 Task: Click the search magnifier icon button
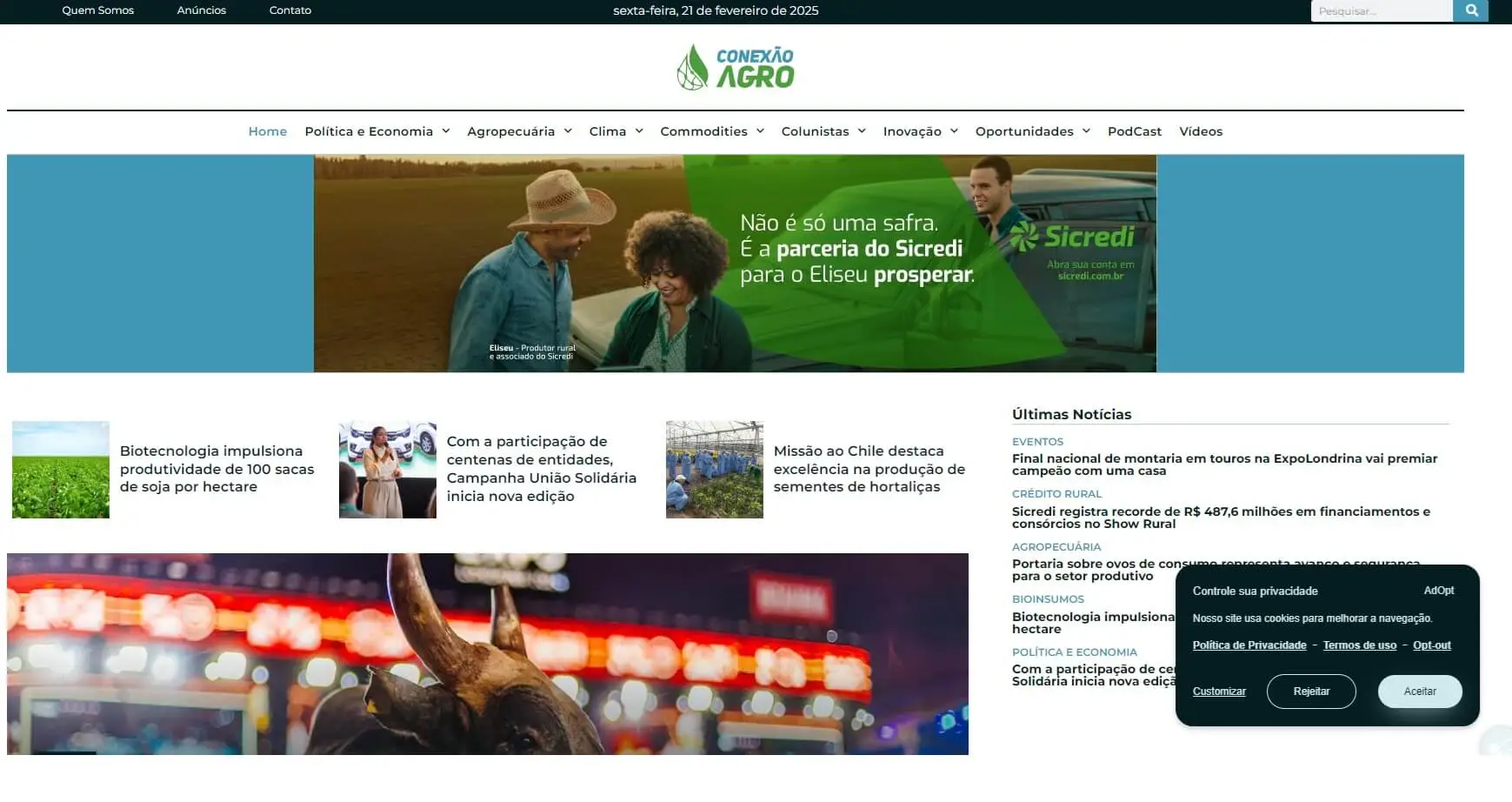pyautogui.click(x=1471, y=10)
